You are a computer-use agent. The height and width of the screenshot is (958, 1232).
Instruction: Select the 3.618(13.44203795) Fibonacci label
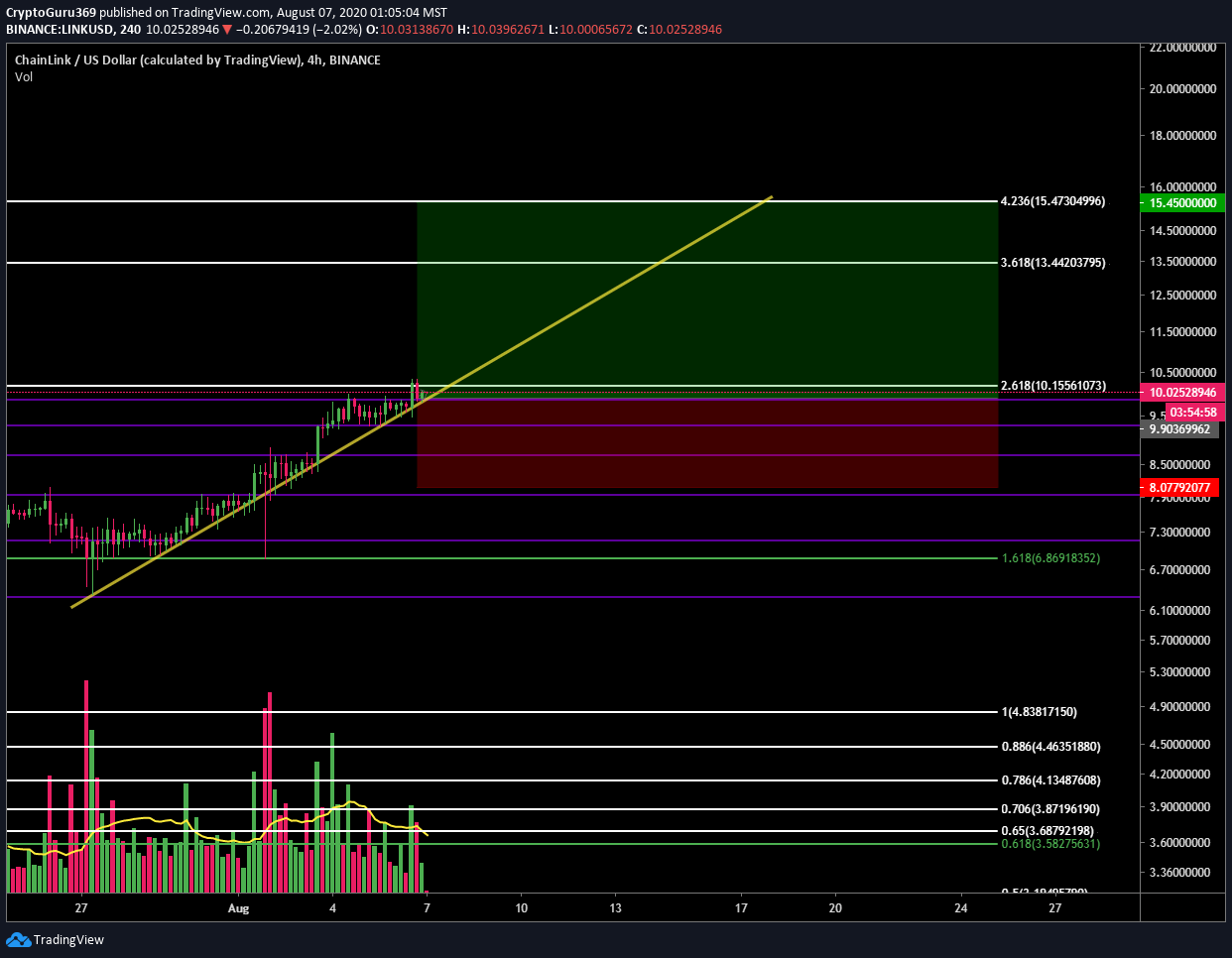[1052, 263]
